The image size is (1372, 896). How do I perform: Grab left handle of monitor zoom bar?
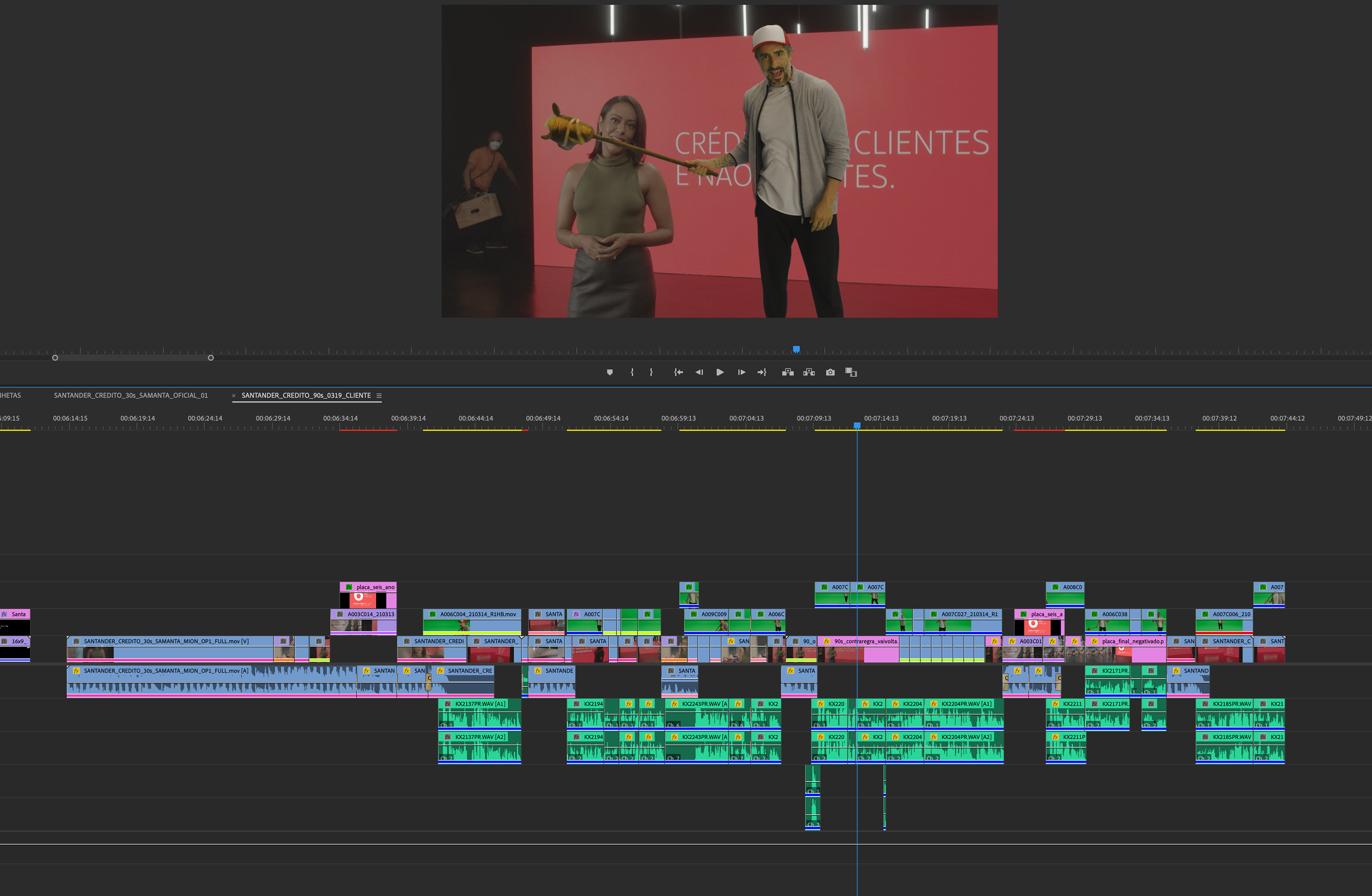pyautogui.click(x=55, y=358)
